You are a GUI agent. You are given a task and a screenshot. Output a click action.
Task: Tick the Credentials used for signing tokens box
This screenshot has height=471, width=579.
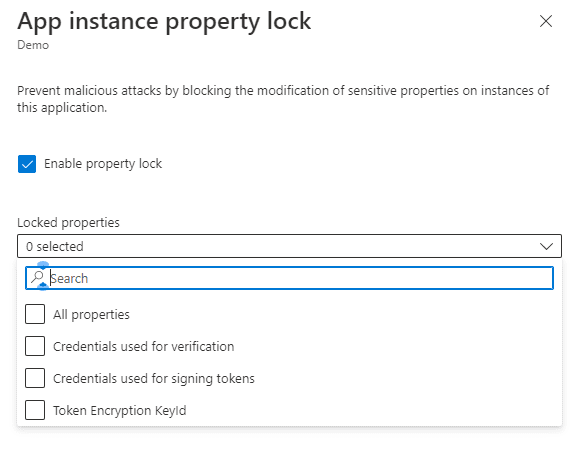point(35,378)
